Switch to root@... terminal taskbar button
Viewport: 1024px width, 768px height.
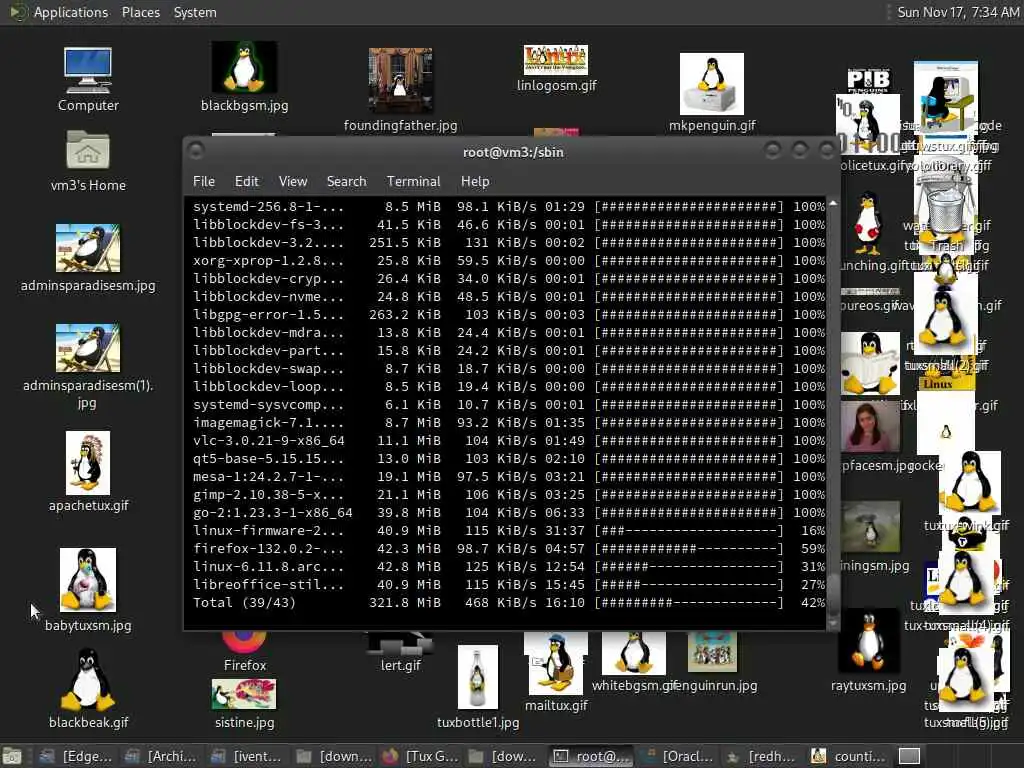[592, 756]
